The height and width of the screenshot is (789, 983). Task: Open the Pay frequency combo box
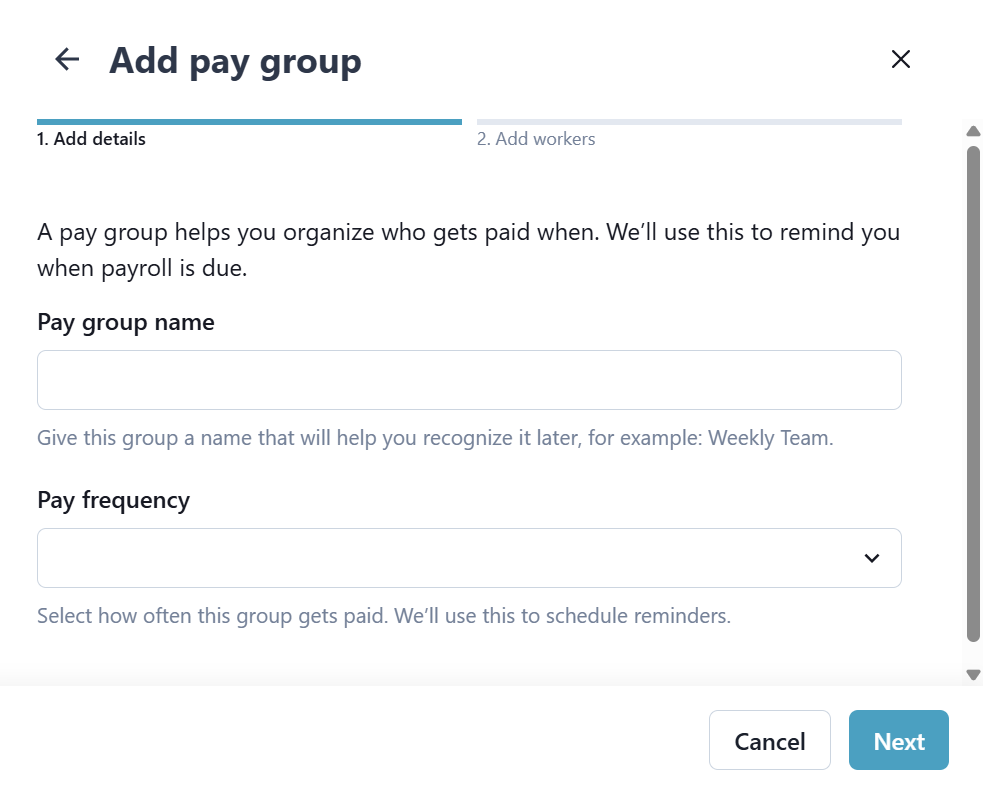pyautogui.click(x=450, y=558)
